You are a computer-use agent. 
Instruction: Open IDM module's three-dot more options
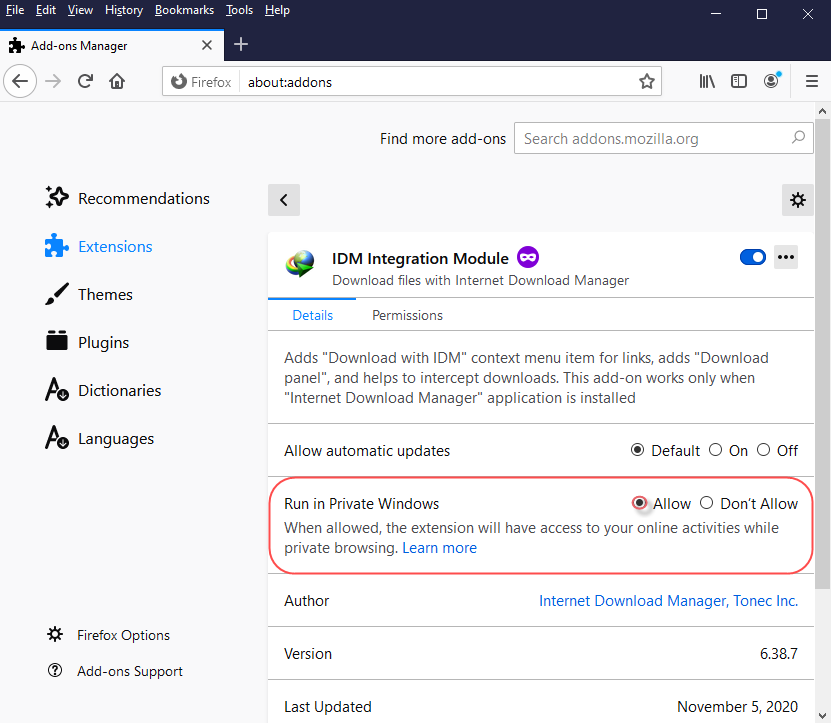[x=785, y=257]
